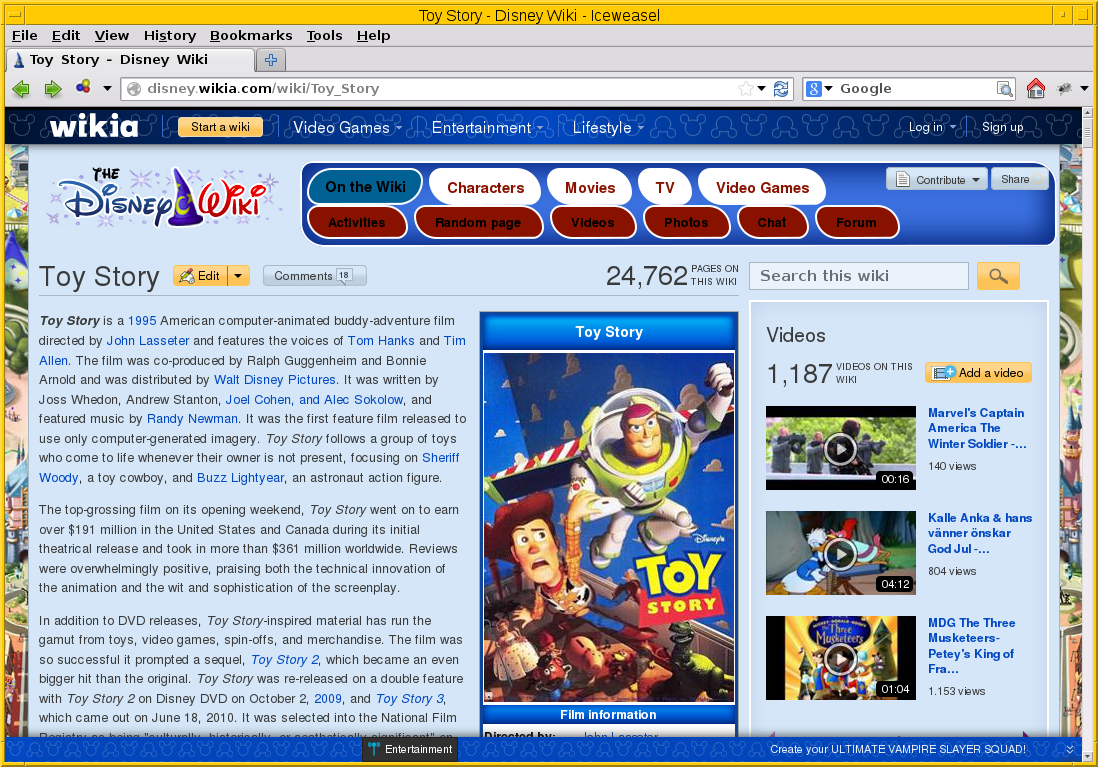1098x767 pixels.
Task: Play the Kalle Anka video thumbnail
Action: [840, 553]
